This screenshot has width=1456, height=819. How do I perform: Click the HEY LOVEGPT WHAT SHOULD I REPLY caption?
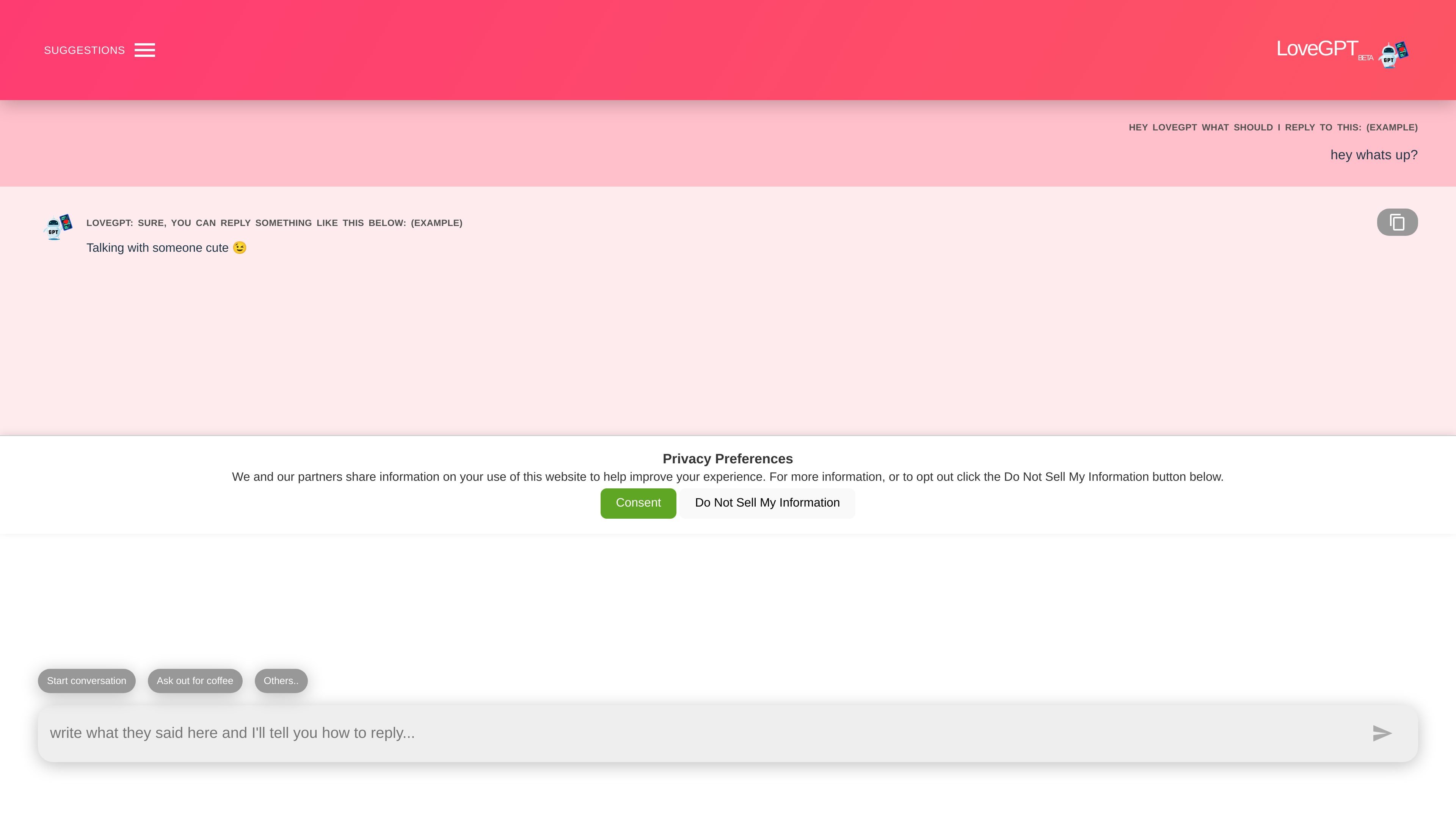(x=1274, y=127)
